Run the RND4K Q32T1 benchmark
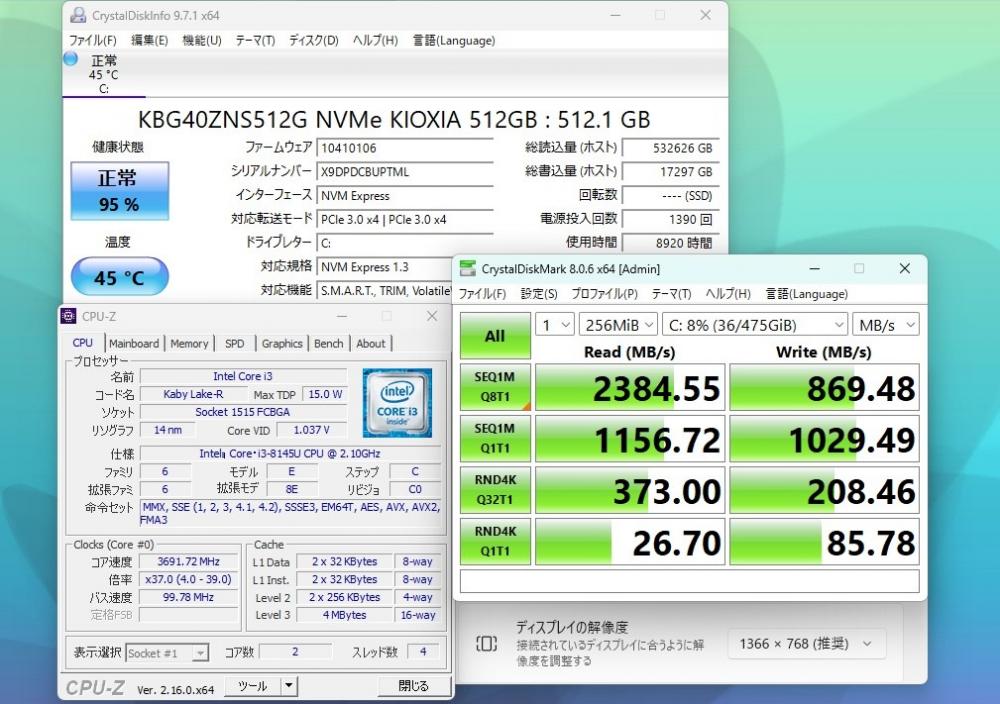 (495, 490)
